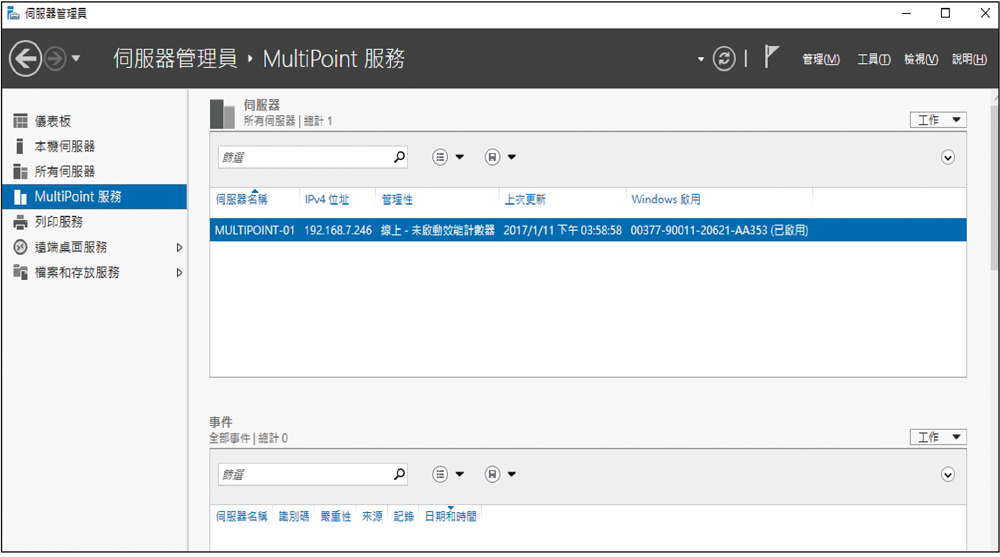Open arrow beside 事件 list options
This screenshot has height=557, width=1000.
pyautogui.click(x=460, y=474)
